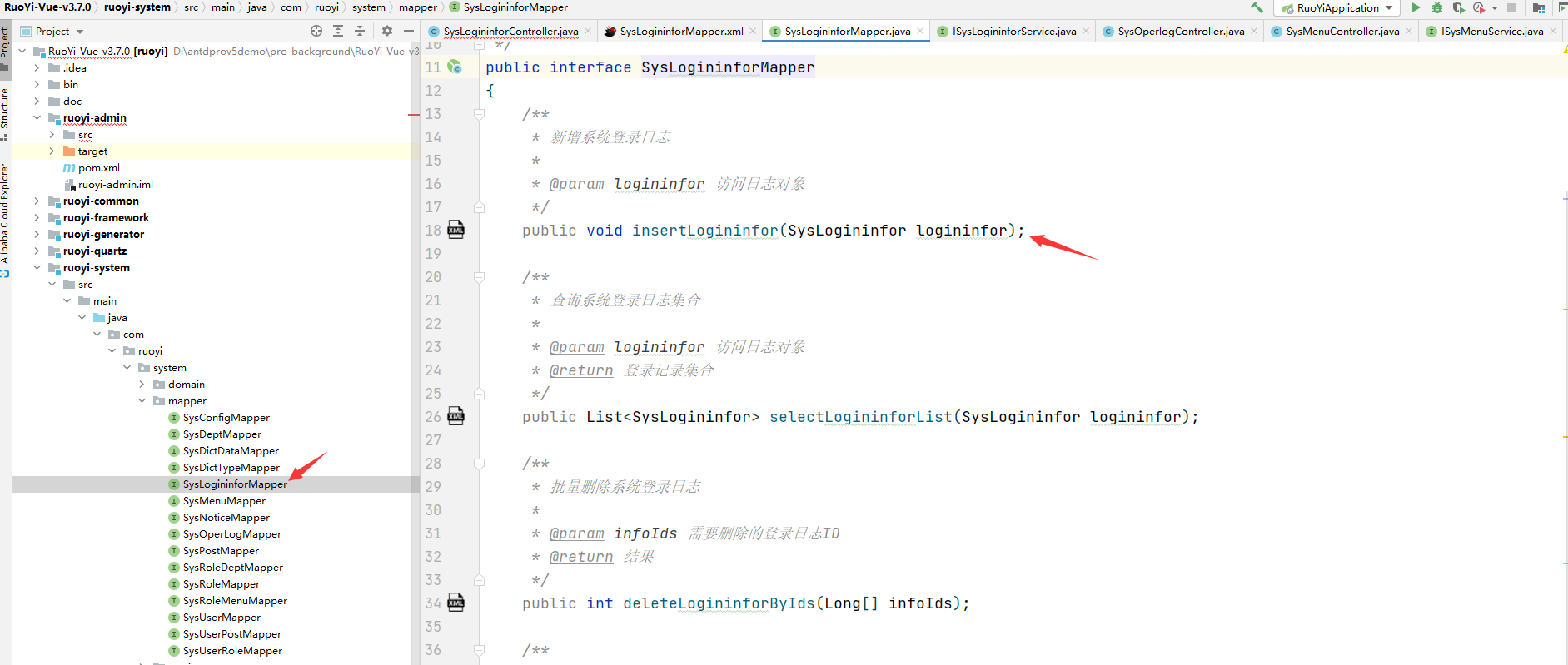1568x665 pixels.
Task: Open the vertical Project tool window tab
Action: [x=5, y=48]
